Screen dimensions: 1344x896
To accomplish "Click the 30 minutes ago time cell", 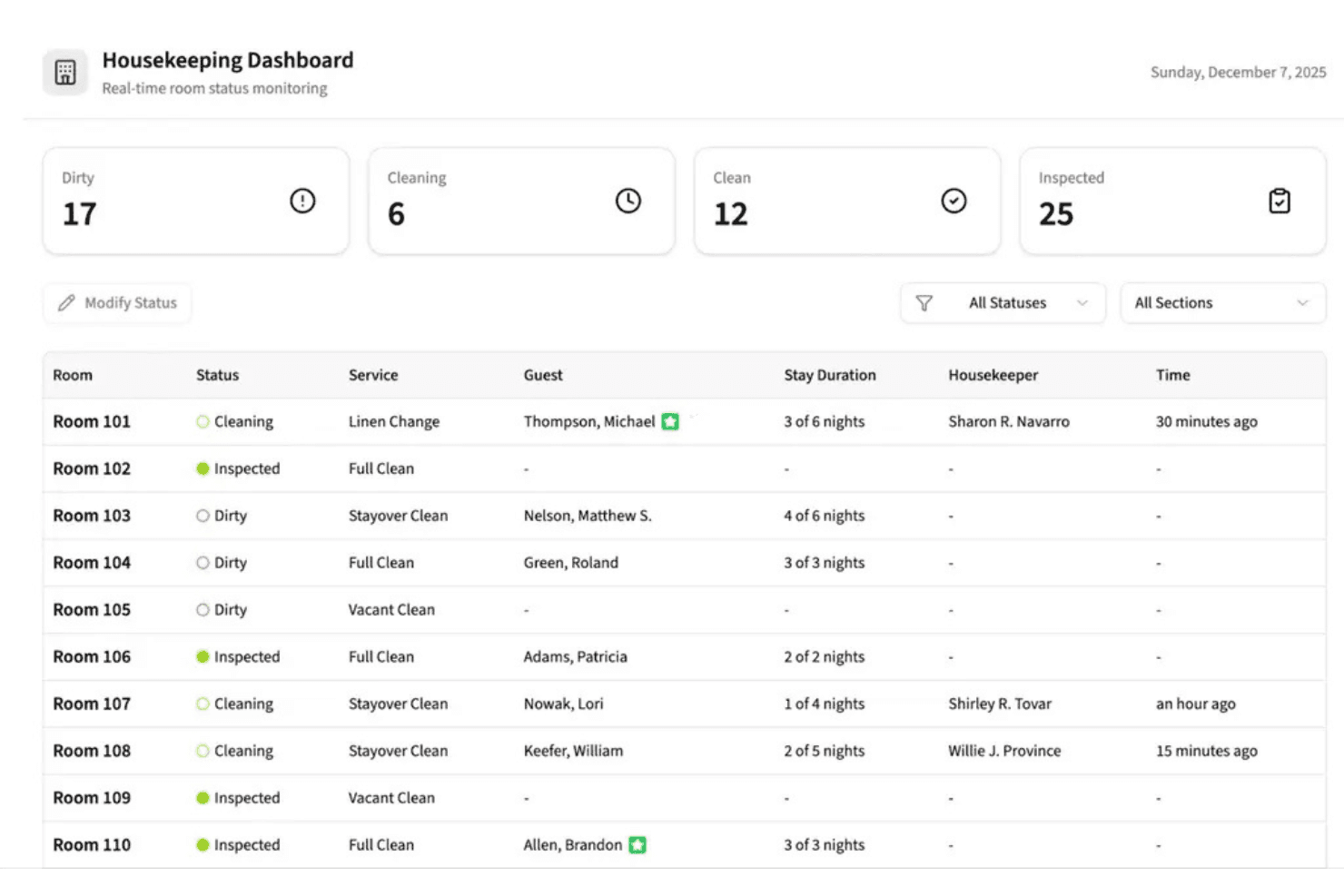I will pyautogui.click(x=1207, y=421).
